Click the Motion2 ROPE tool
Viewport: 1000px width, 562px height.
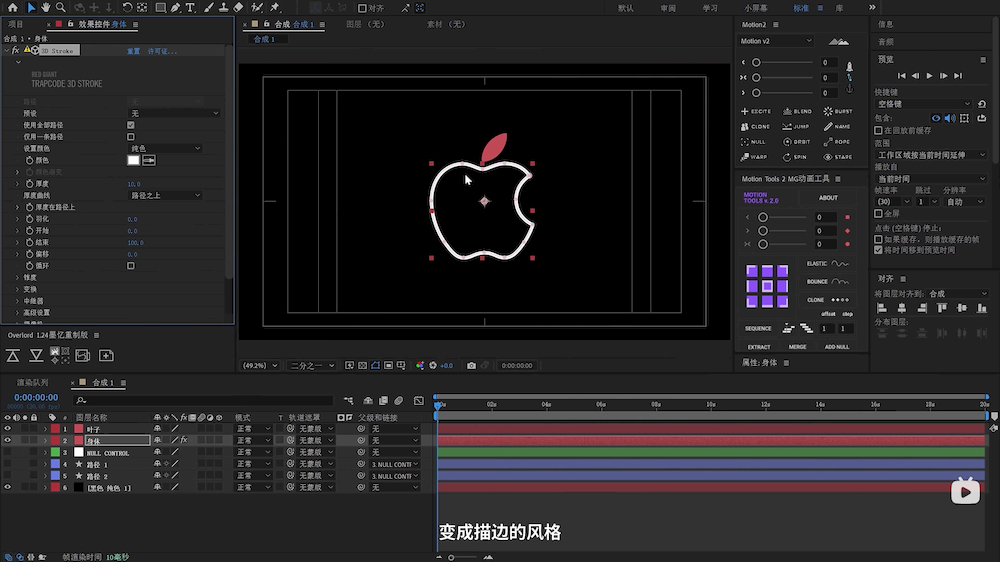(x=838, y=142)
